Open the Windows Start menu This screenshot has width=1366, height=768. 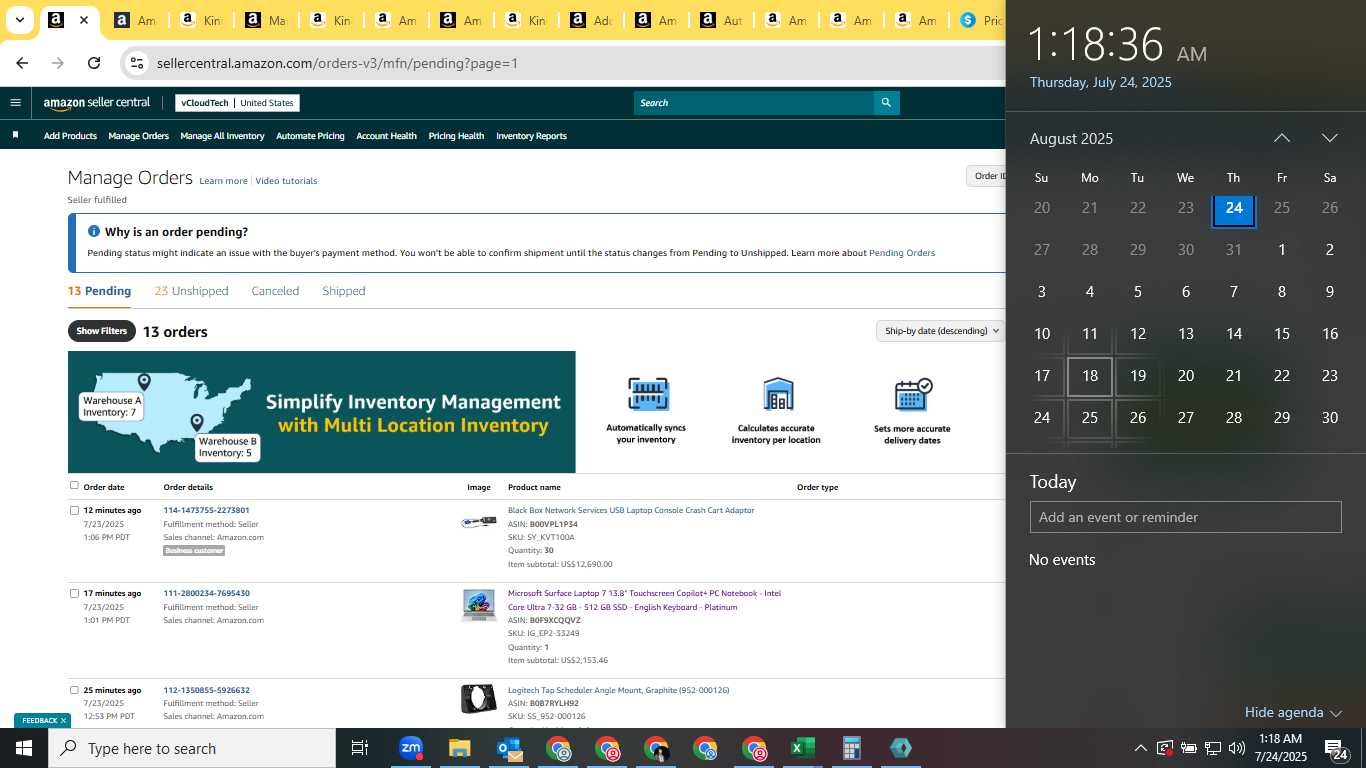pos(24,748)
